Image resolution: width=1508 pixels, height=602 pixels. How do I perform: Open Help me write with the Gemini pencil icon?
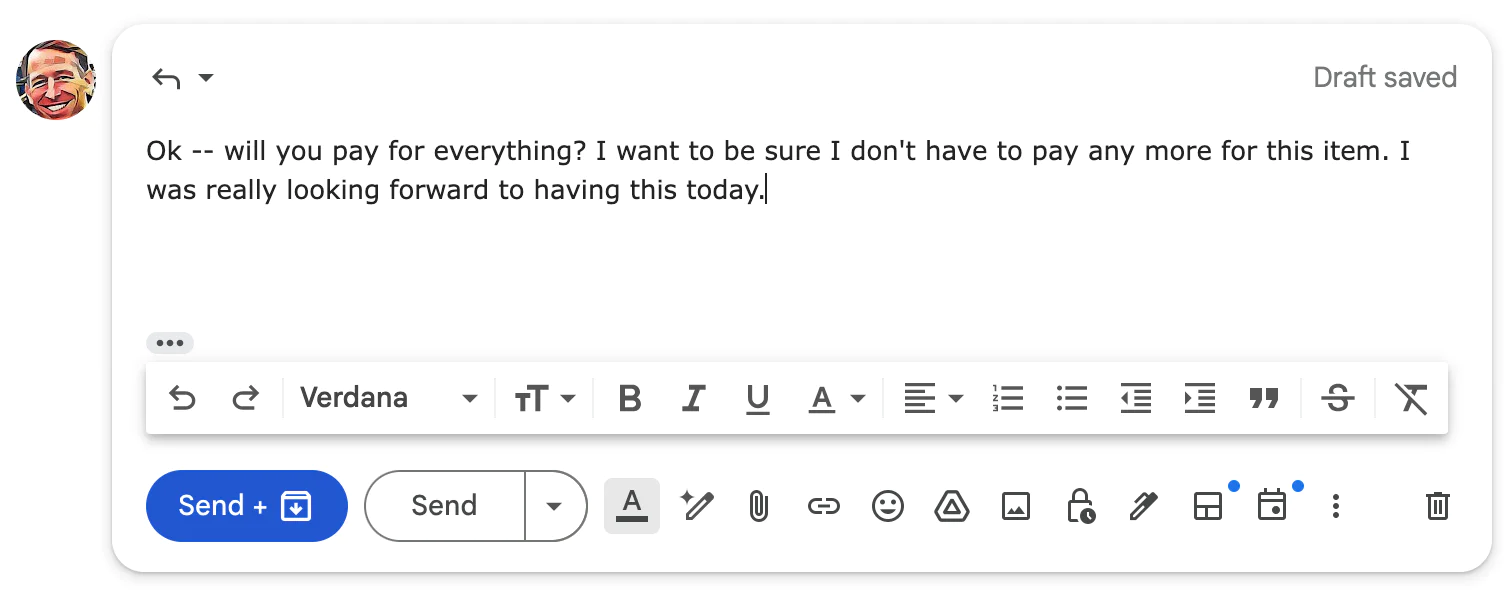point(697,506)
